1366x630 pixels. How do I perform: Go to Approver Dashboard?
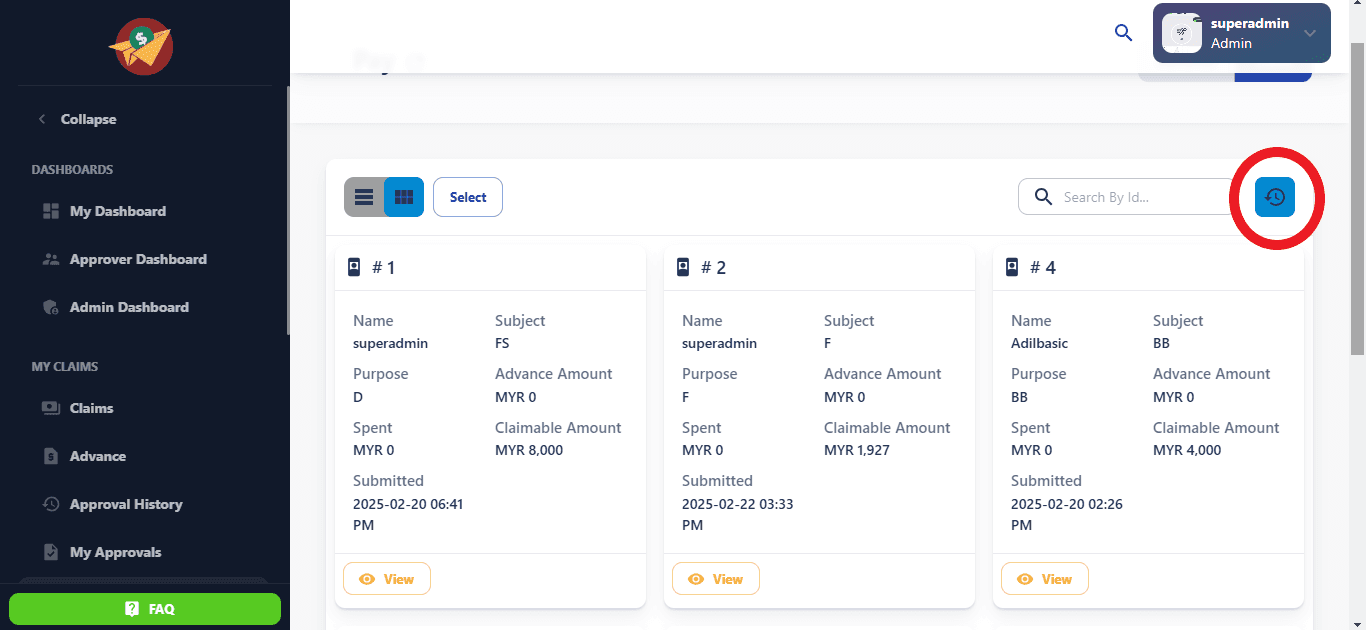click(x=137, y=259)
